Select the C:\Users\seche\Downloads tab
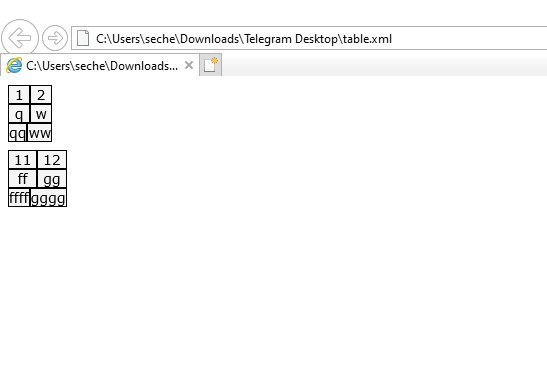 point(100,65)
